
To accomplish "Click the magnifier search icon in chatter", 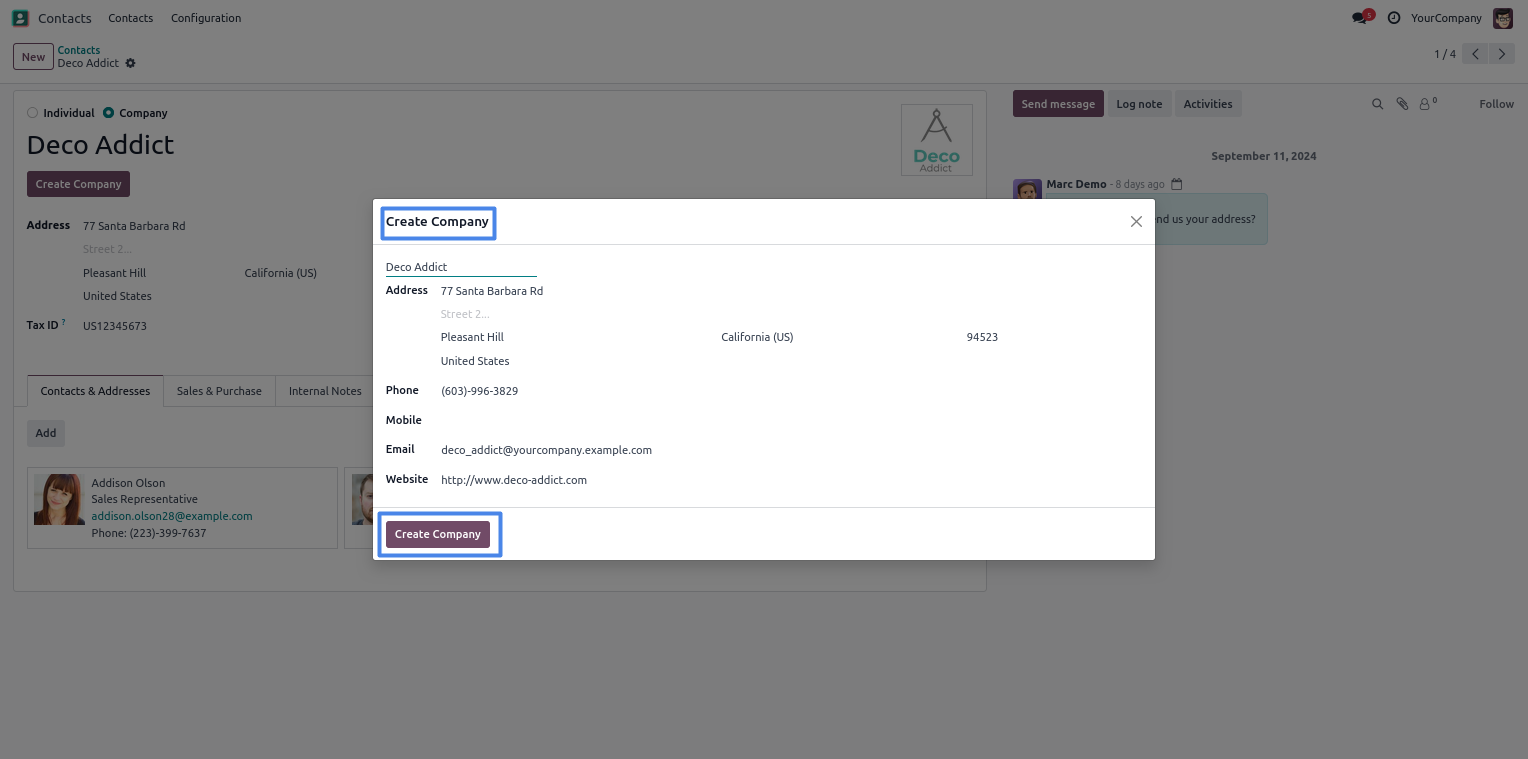I will click(1377, 104).
